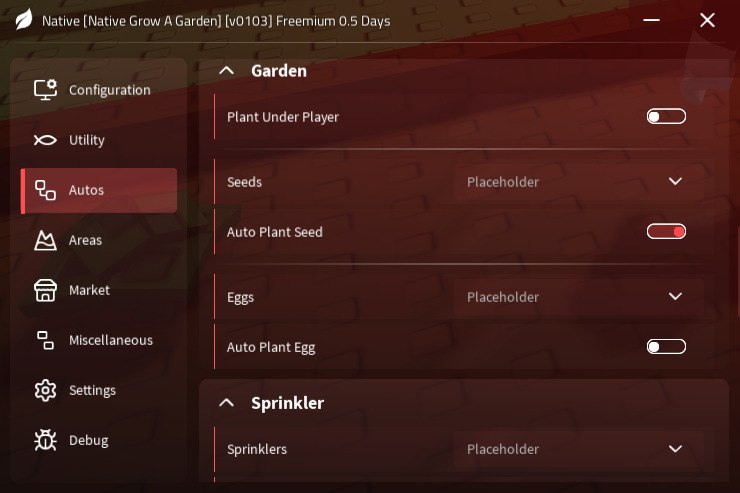
Task: Collapse the Garden section
Action: [227, 71]
